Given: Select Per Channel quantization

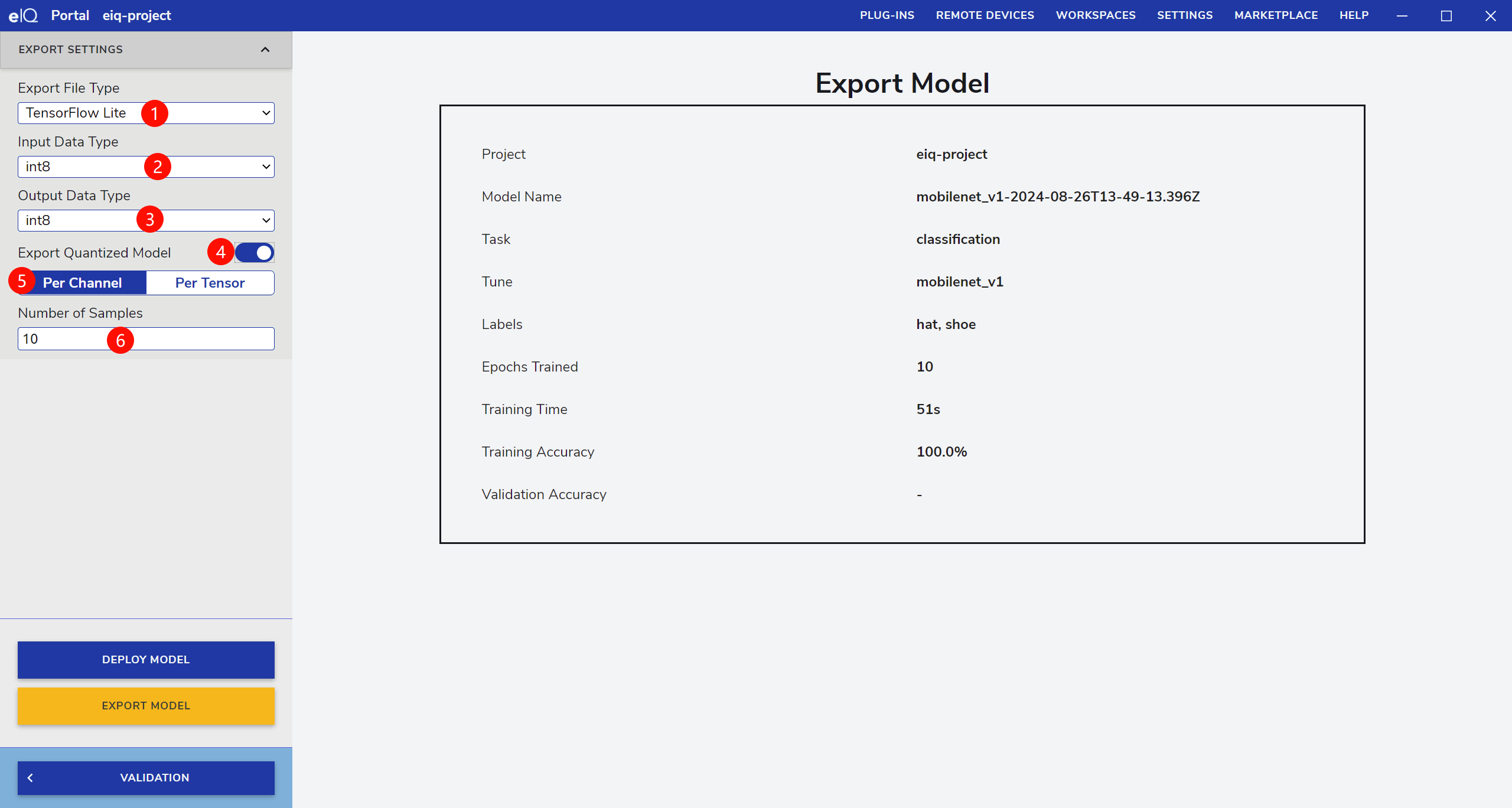Looking at the screenshot, I should 83,283.
